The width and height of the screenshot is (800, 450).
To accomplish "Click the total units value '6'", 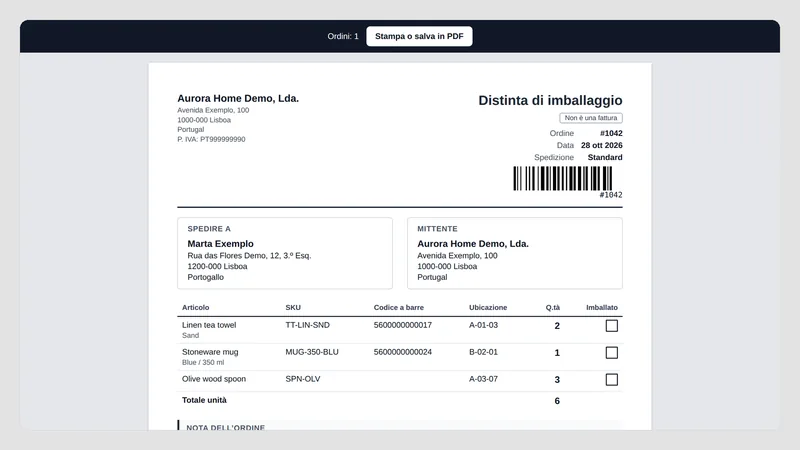I will click(x=557, y=401).
